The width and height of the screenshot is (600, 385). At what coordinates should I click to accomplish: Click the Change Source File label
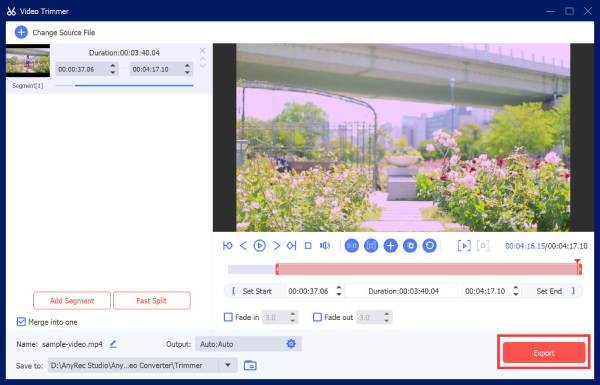tap(64, 33)
